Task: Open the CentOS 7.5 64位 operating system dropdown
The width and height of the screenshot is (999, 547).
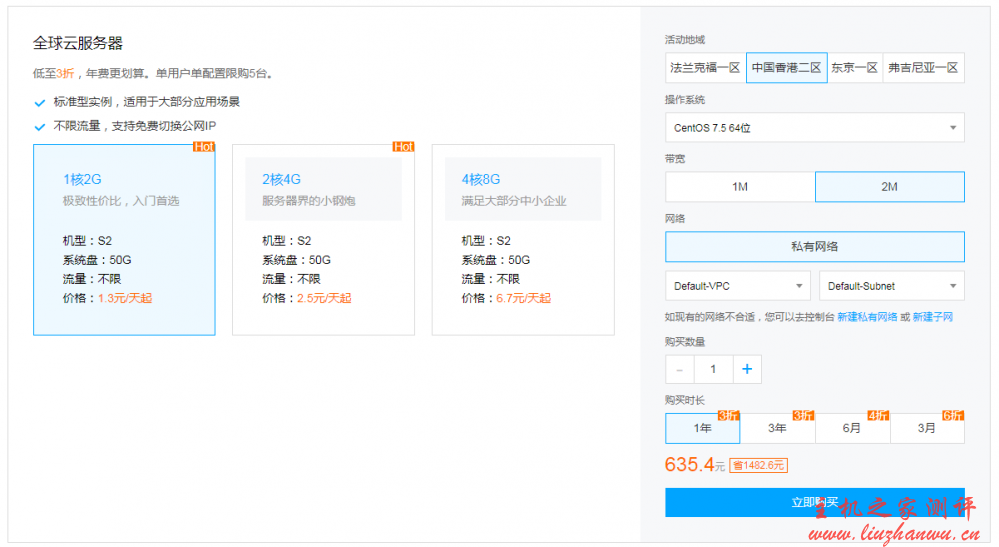Action: (815, 127)
